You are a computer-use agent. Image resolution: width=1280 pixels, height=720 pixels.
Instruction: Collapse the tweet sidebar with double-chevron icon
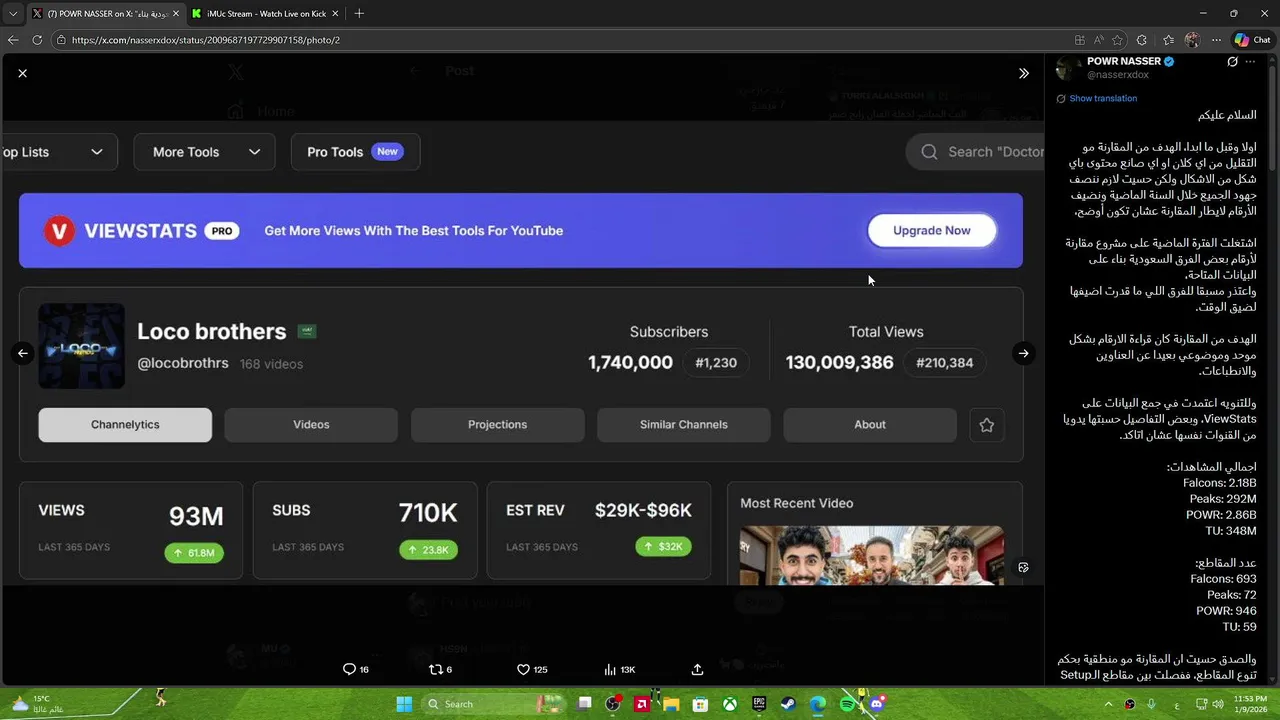[1023, 73]
